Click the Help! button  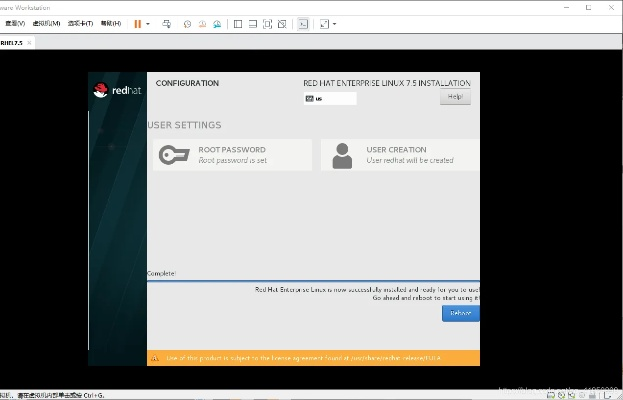pyautogui.click(x=455, y=97)
